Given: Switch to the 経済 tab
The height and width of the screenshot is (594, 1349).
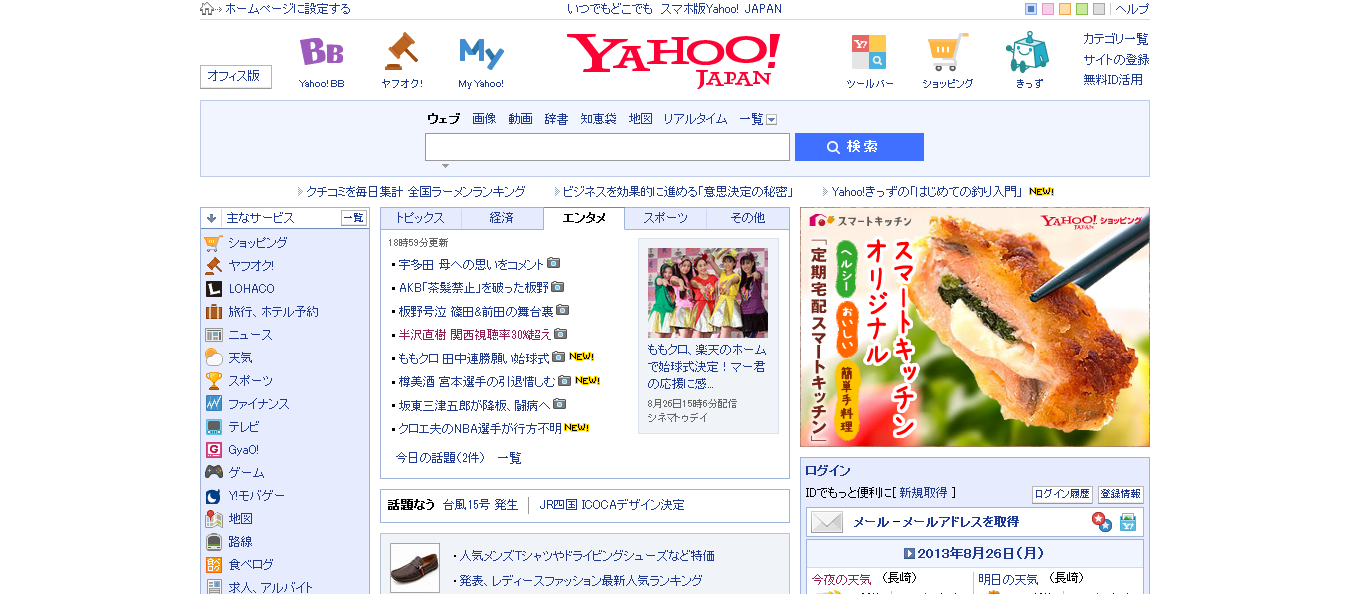Looking at the screenshot, I should coord(502,218).
